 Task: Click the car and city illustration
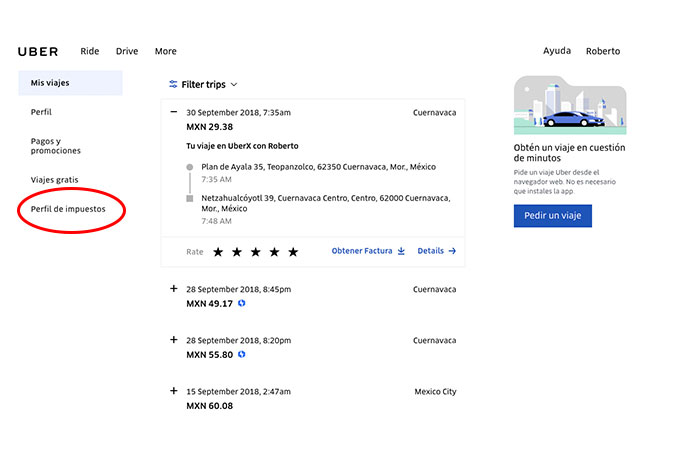(570, 105)
